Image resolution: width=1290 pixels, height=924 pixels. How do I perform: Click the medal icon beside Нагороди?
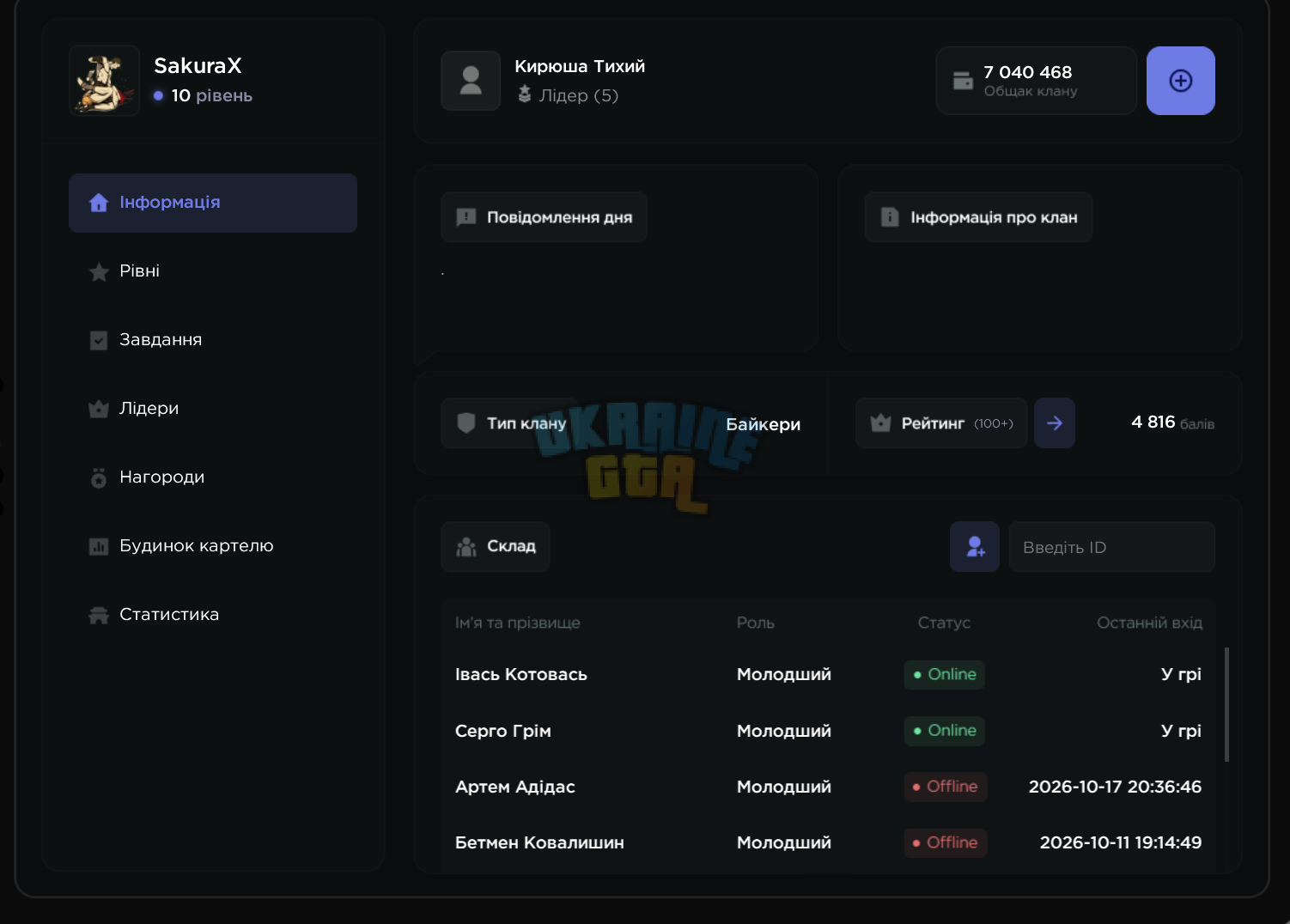(99, 477)
